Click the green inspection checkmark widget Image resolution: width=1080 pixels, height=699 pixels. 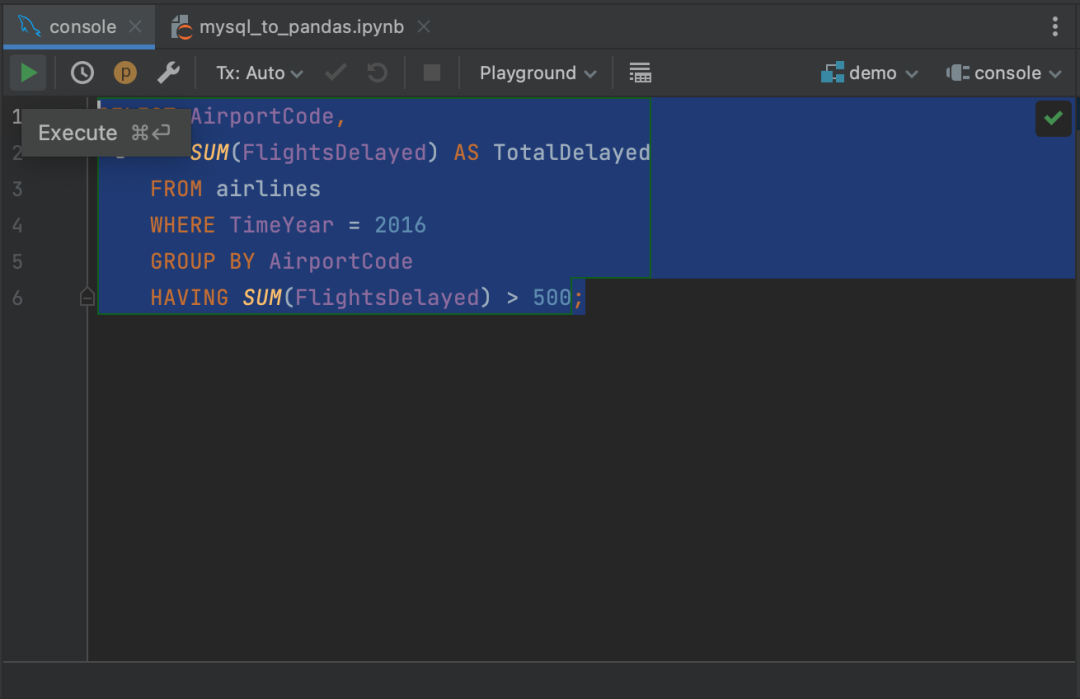click(1053, 118)
